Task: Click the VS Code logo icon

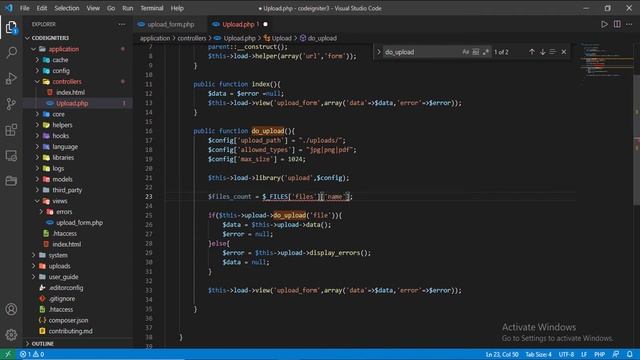Action: pos(9,8)
